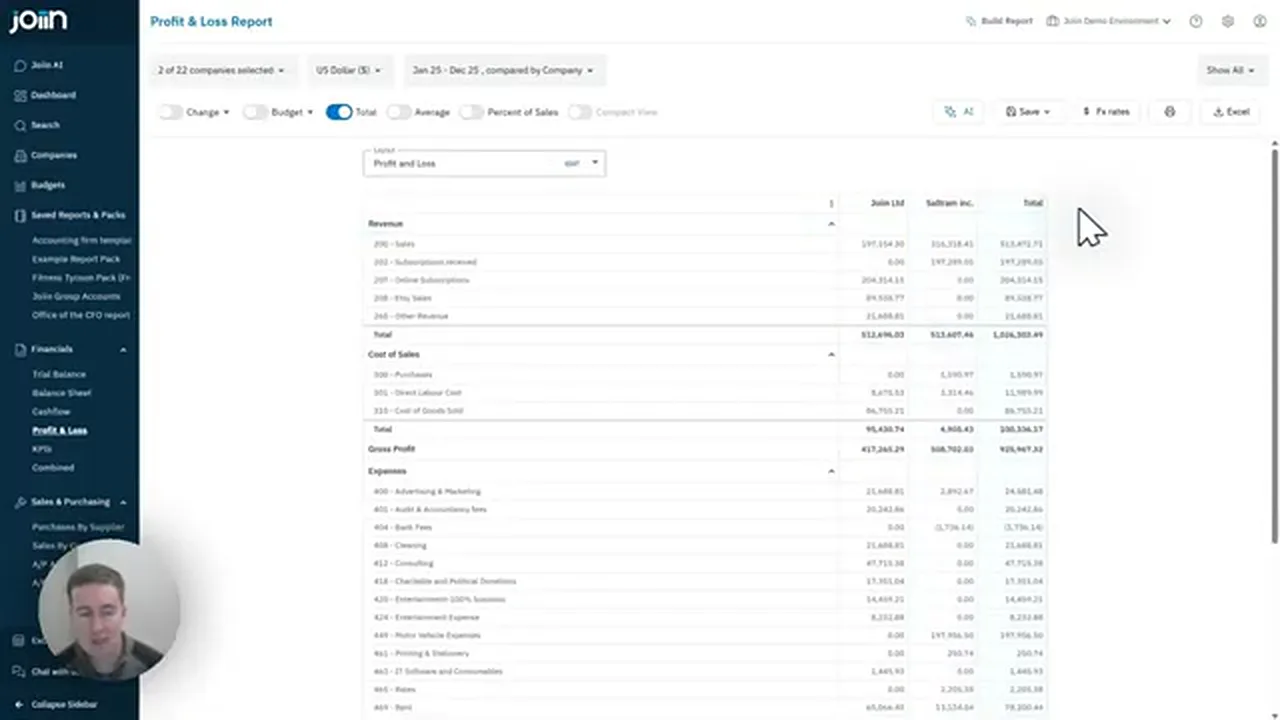Collapse the Cost of Sales section
This screenshot has height=720, width=1280.
pos(831,354)
